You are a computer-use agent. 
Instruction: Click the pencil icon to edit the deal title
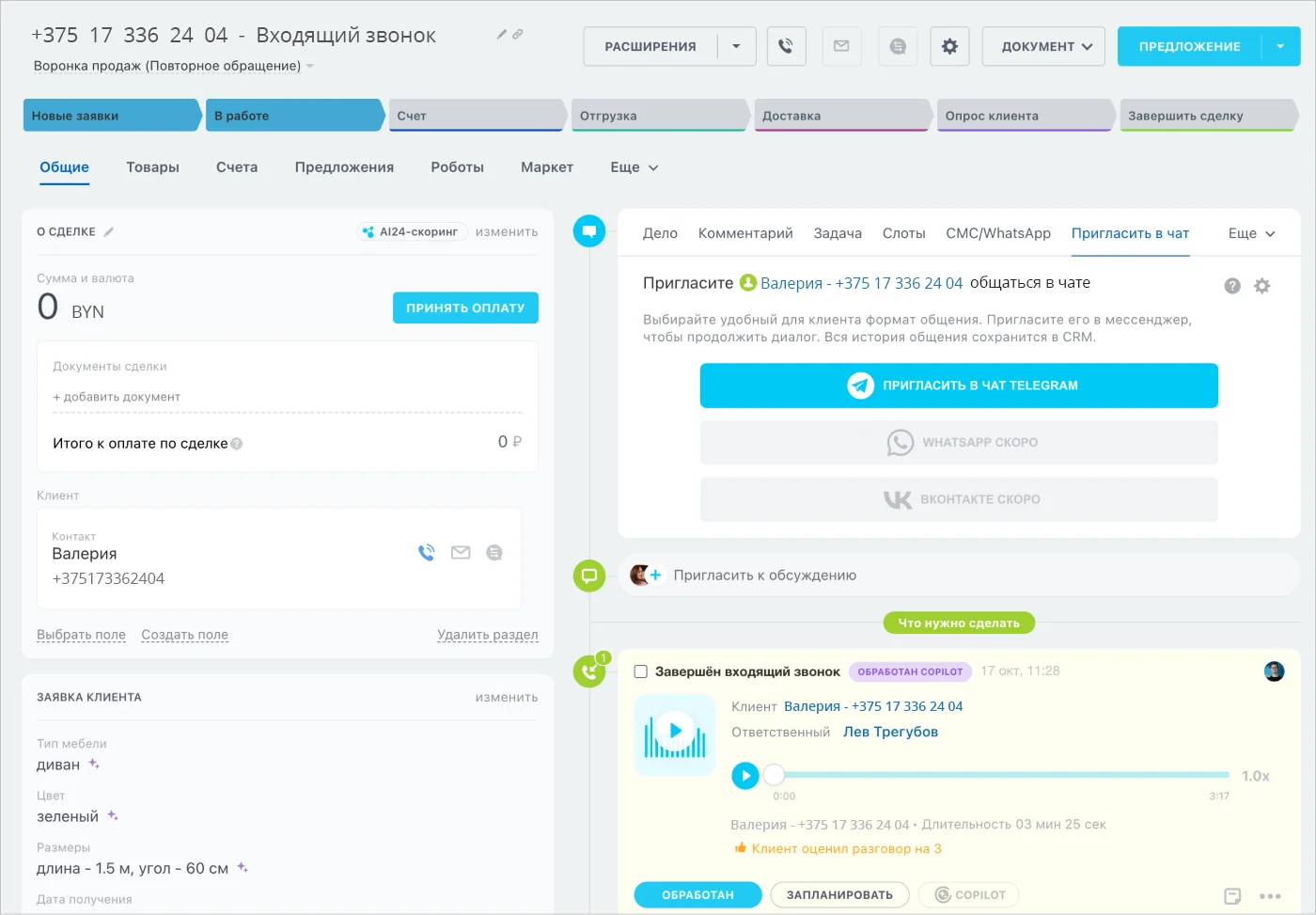(501, 33)
